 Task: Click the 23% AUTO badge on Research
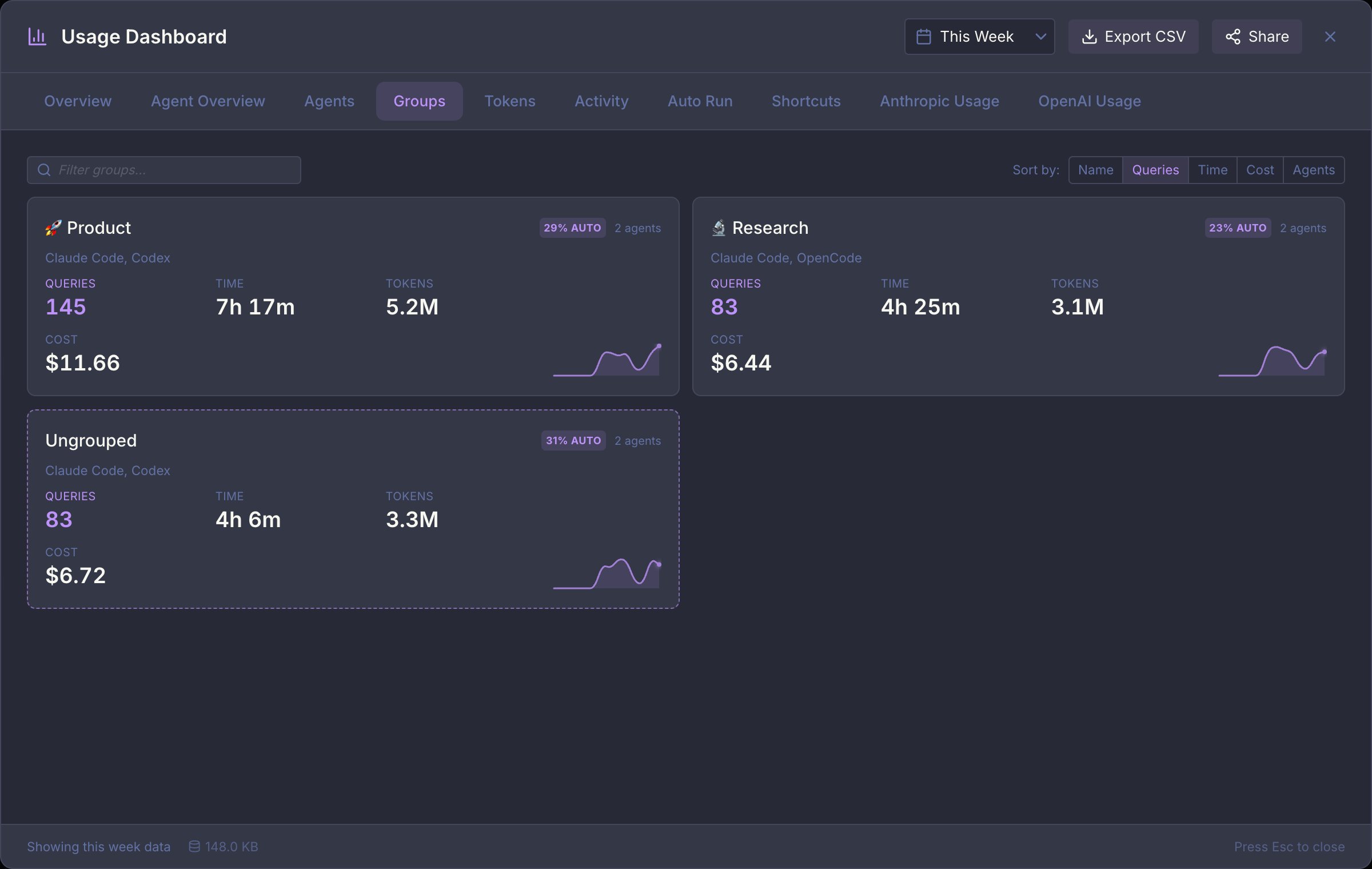tap(1238, 228)
